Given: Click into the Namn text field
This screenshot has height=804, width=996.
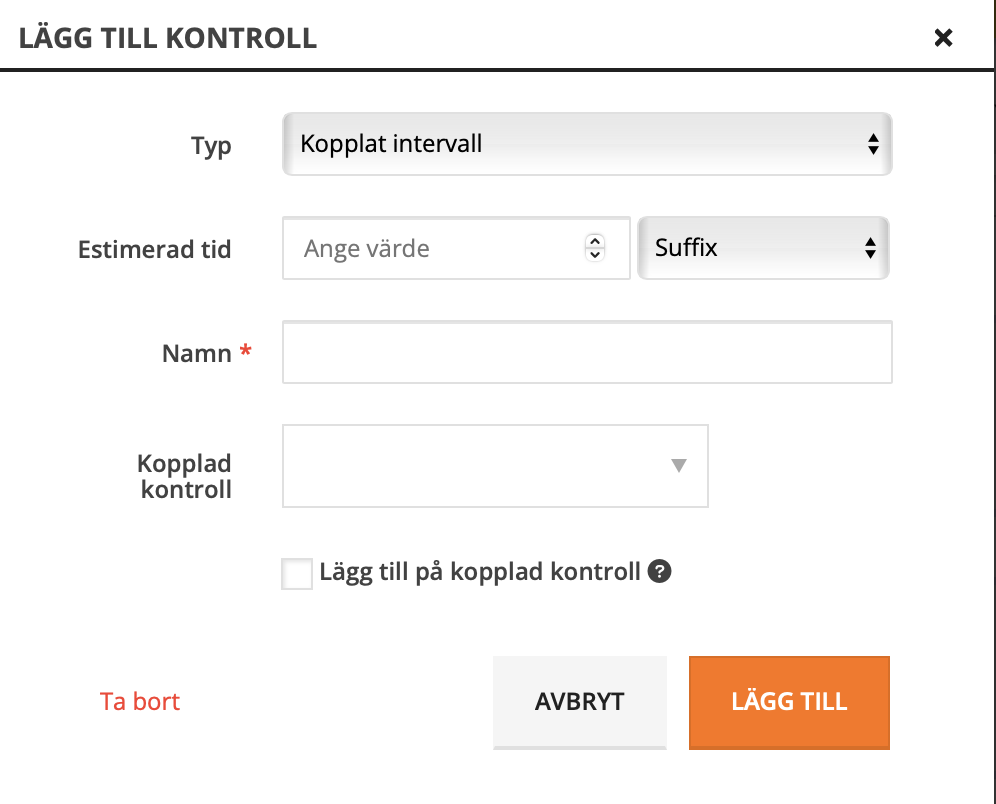Looking at the screenshot, I should (x=586, y=352).
